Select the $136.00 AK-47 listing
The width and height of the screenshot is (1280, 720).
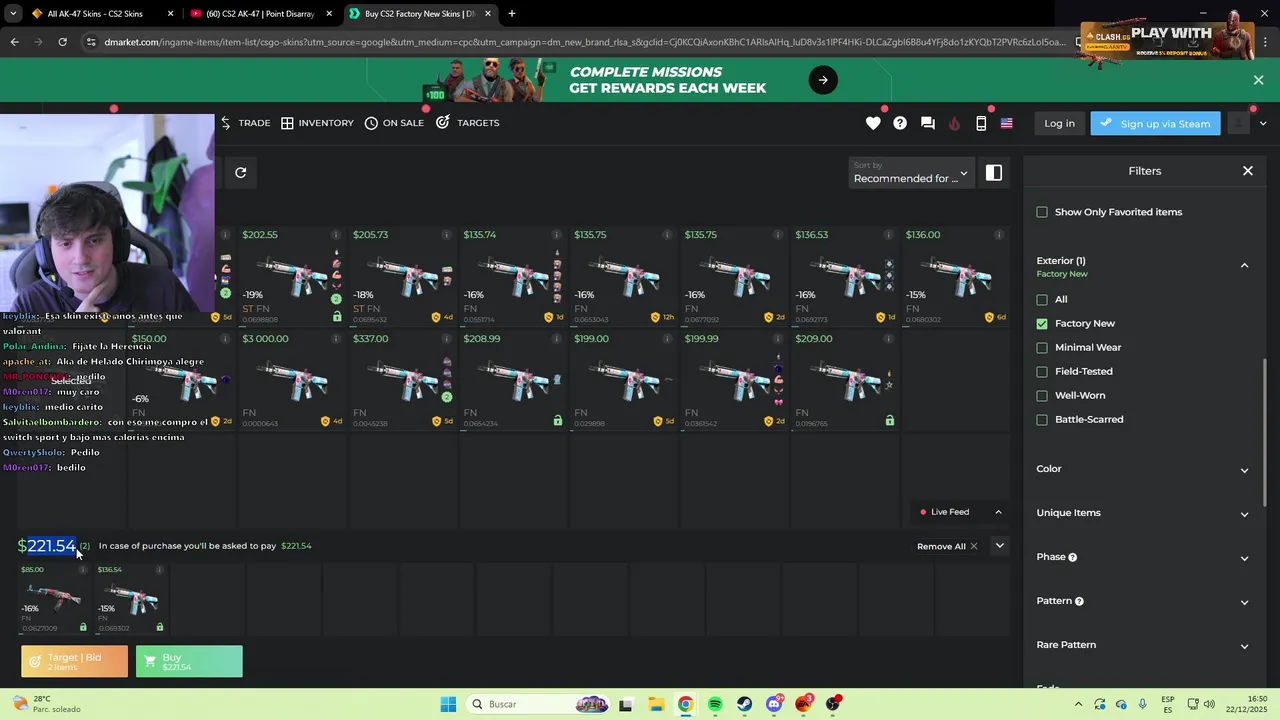point(955,277)
